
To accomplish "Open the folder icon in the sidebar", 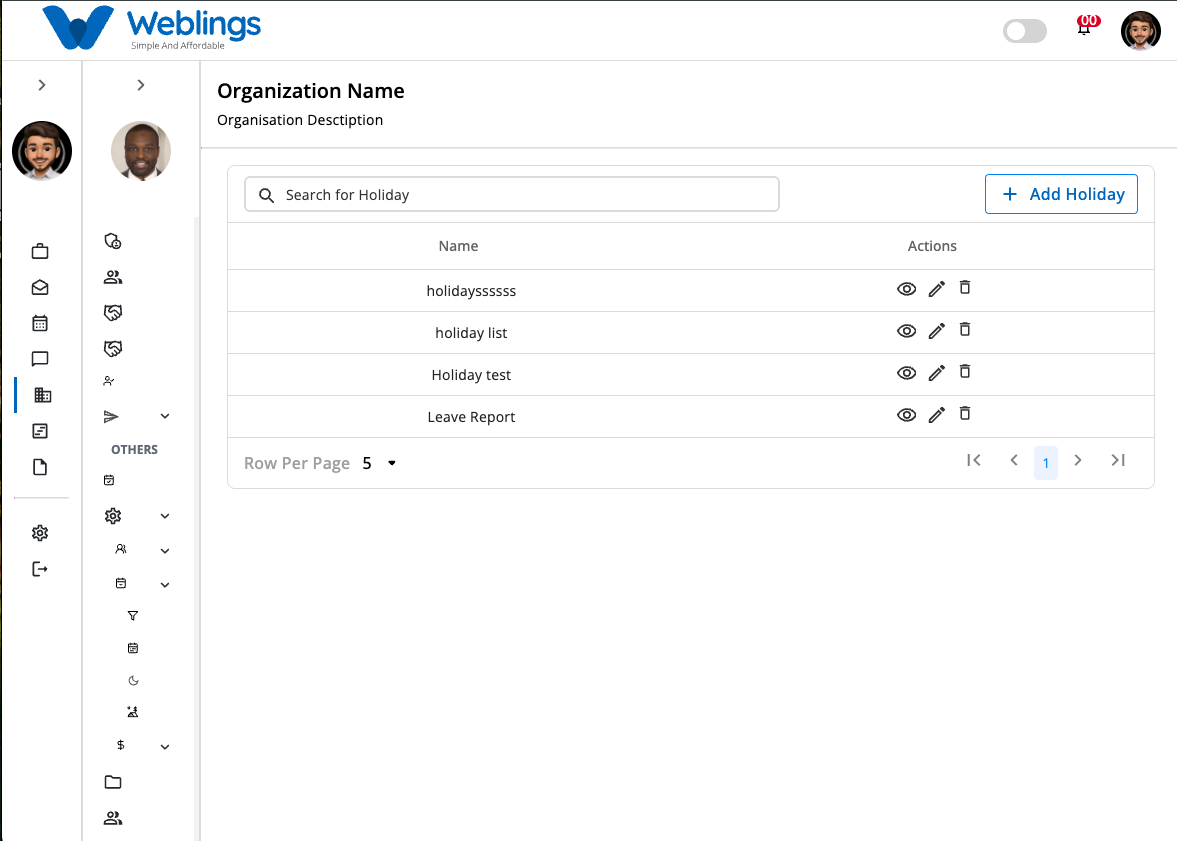I will pos(113,782).
